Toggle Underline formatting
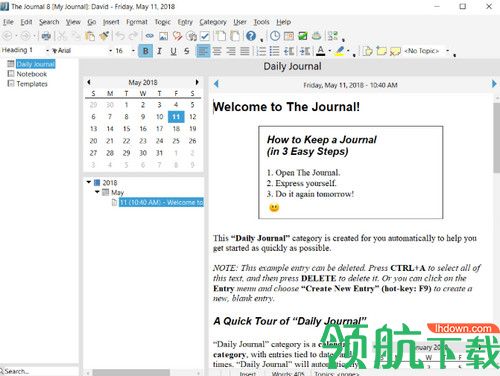500x376 pixels. pyautogui.click(x=173, y=51)
